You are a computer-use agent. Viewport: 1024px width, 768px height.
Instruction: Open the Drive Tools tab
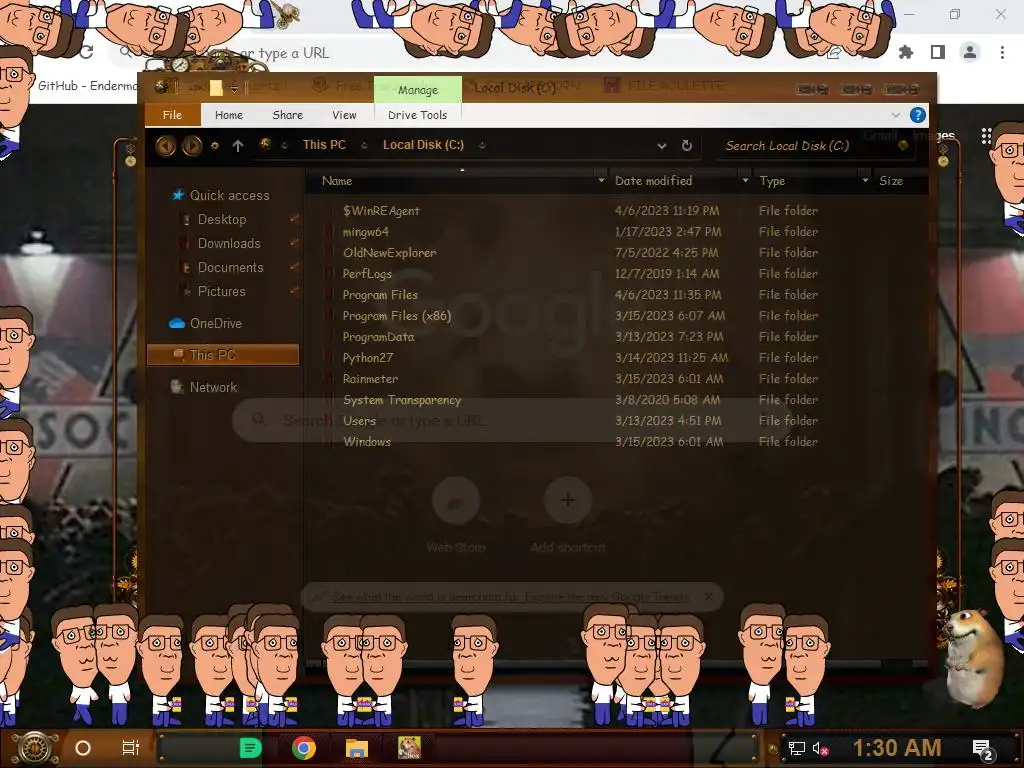click(417, 115)
